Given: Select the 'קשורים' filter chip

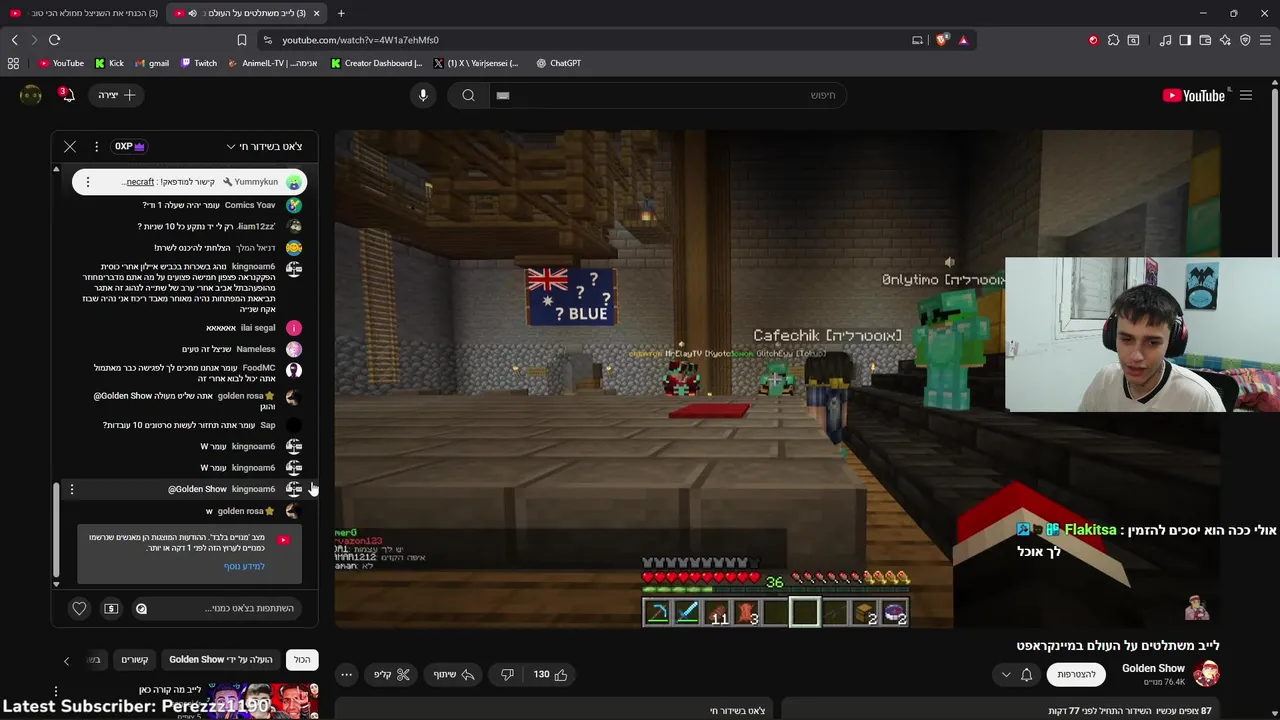Looking at the screenshot, I should tap(135, 660).
